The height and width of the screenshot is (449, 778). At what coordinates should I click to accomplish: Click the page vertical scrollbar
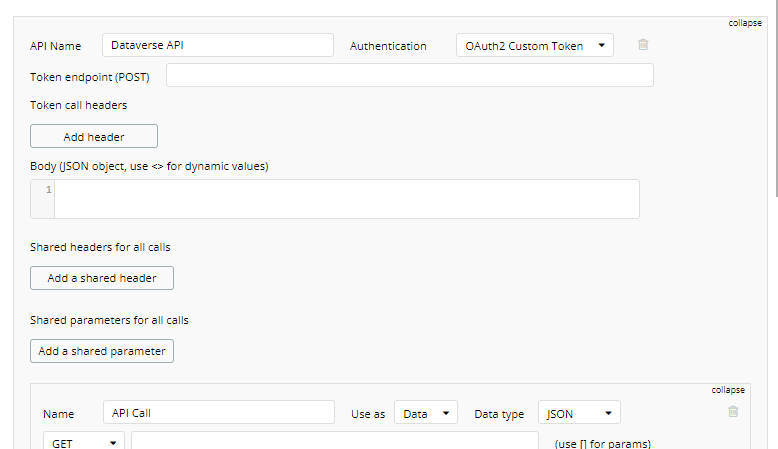[773, 100]
